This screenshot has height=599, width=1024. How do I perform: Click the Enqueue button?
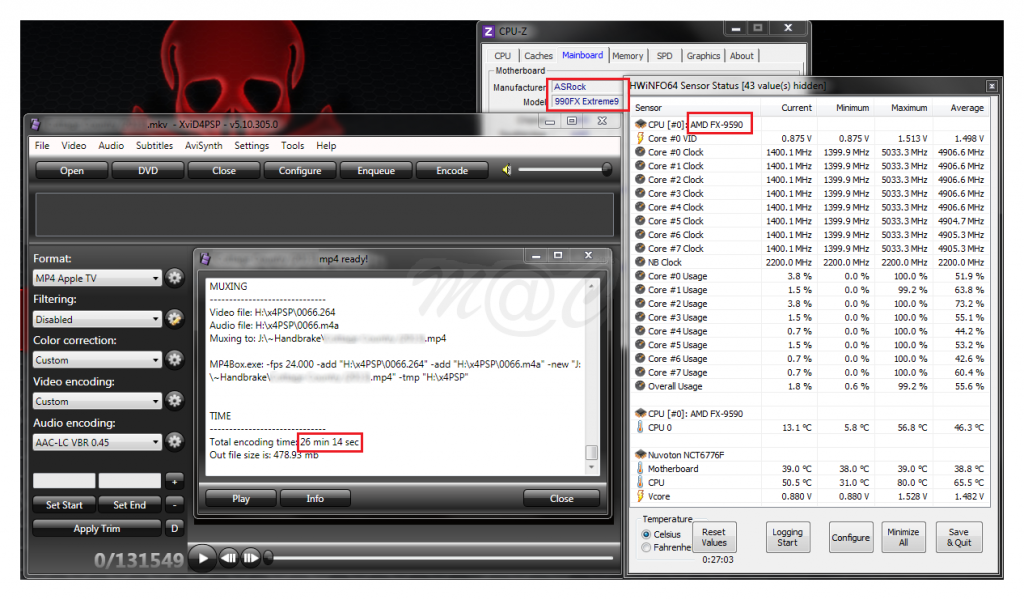[x=376, y=170]
